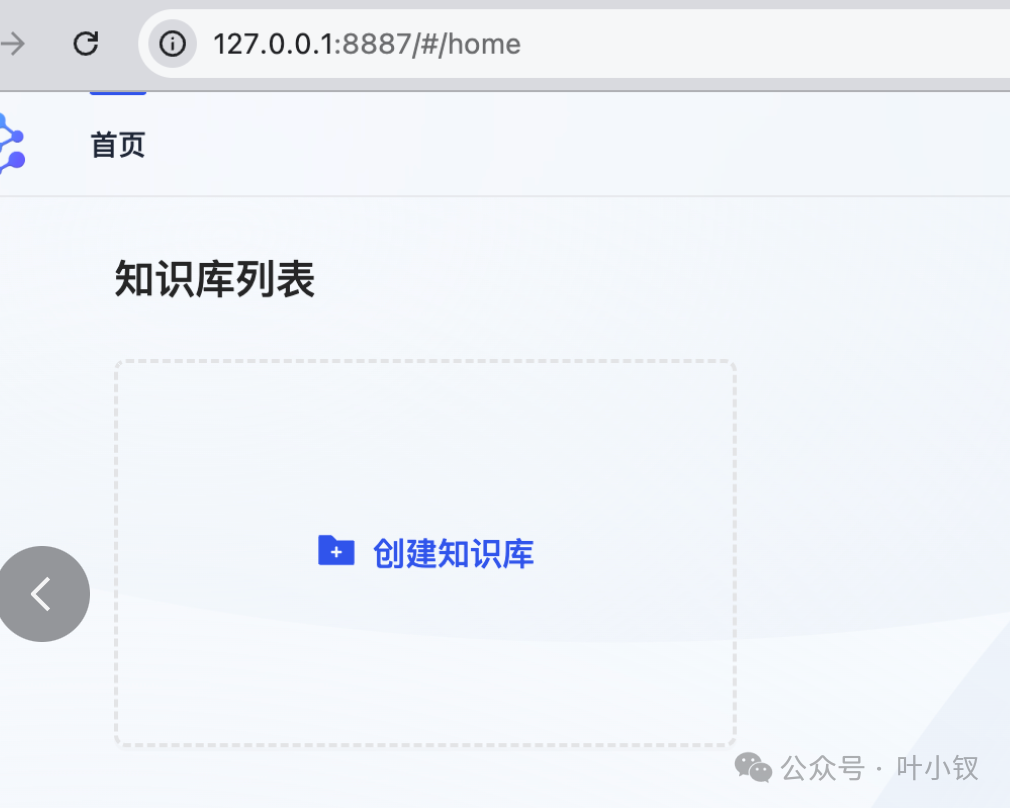Click the plus sign inside the folder icon

pos(336,553)
